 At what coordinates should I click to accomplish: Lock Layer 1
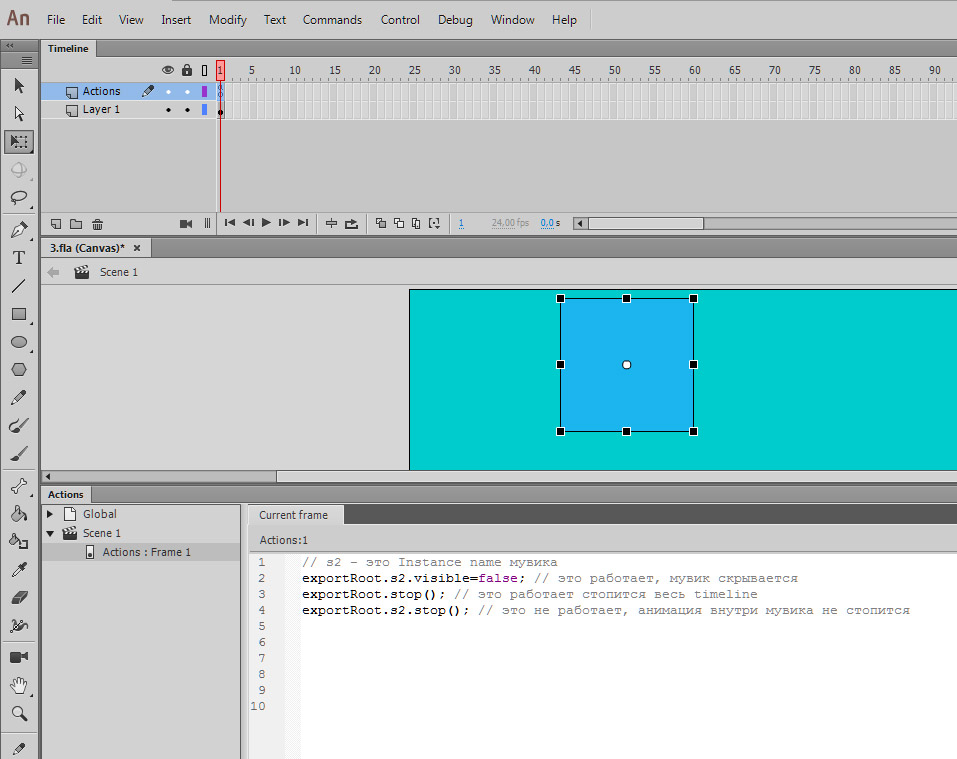(187, 110)
